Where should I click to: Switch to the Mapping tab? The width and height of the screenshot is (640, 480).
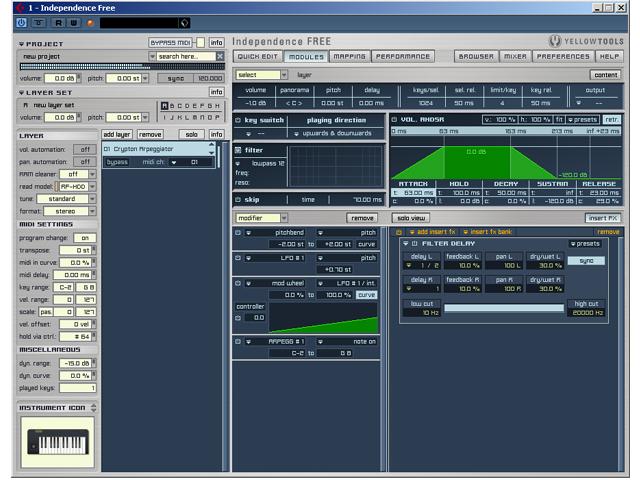(349, 57)
